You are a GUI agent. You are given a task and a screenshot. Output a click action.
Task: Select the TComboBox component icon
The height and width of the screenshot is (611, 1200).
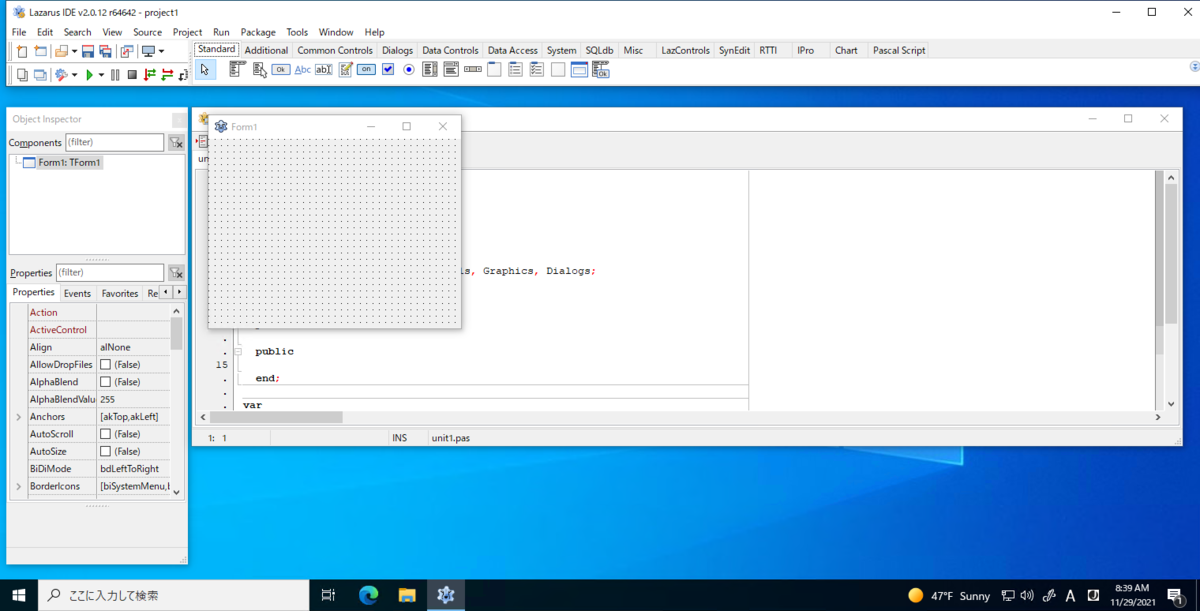[451, 70]
